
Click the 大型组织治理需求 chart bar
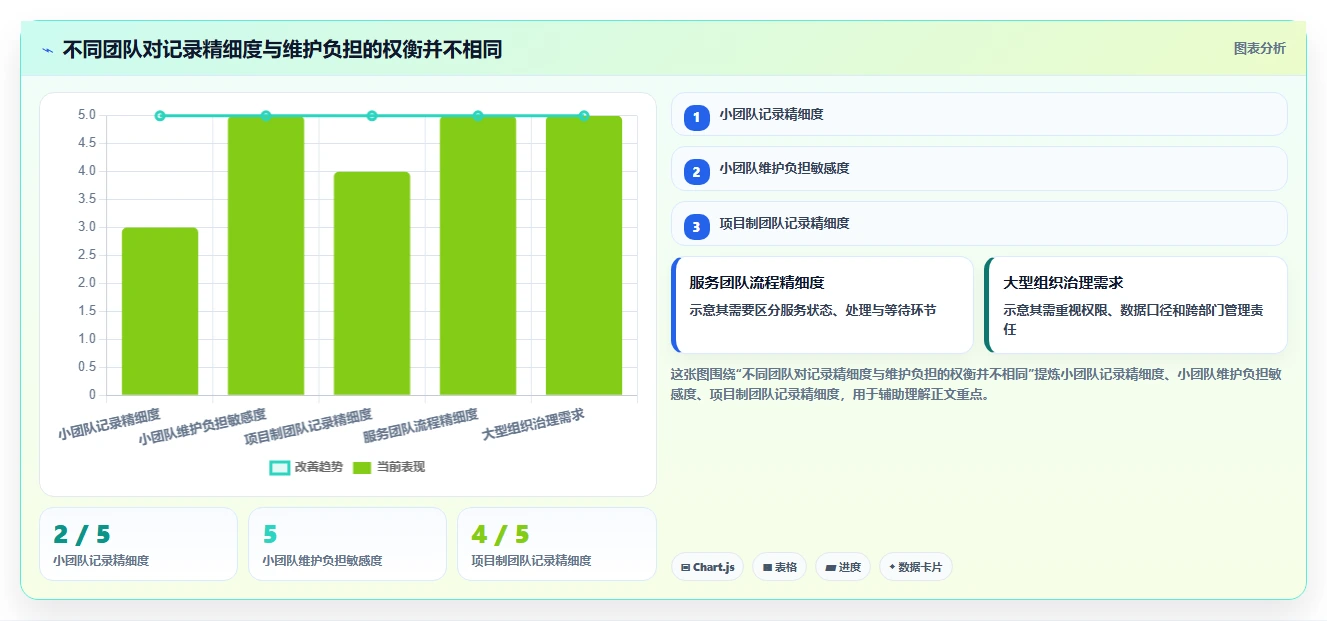584,255
